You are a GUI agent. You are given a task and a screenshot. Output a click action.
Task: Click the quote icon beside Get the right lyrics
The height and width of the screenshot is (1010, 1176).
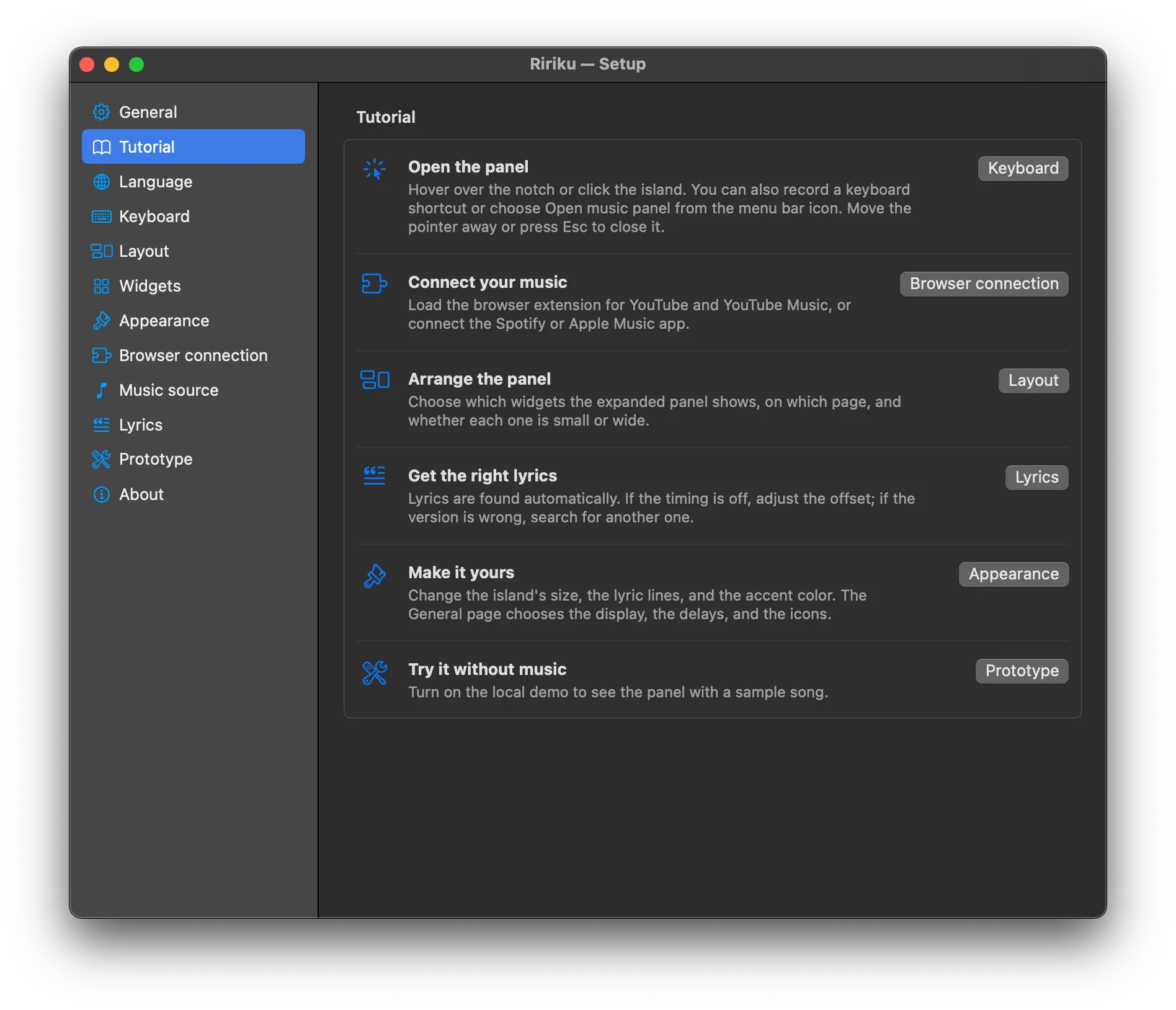pyautogui.click(x=375, y=476)
